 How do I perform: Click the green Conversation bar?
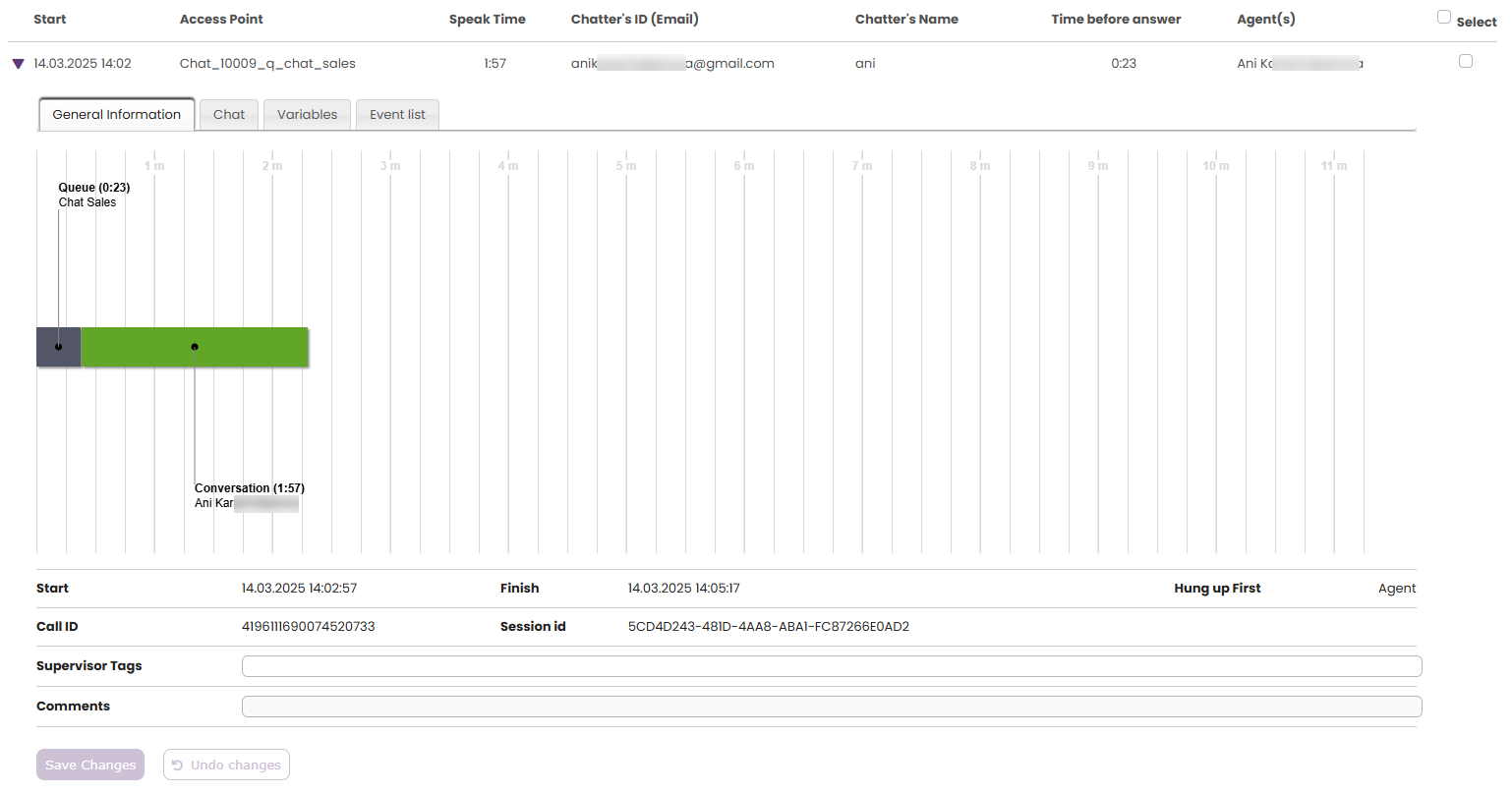point(246,348)
